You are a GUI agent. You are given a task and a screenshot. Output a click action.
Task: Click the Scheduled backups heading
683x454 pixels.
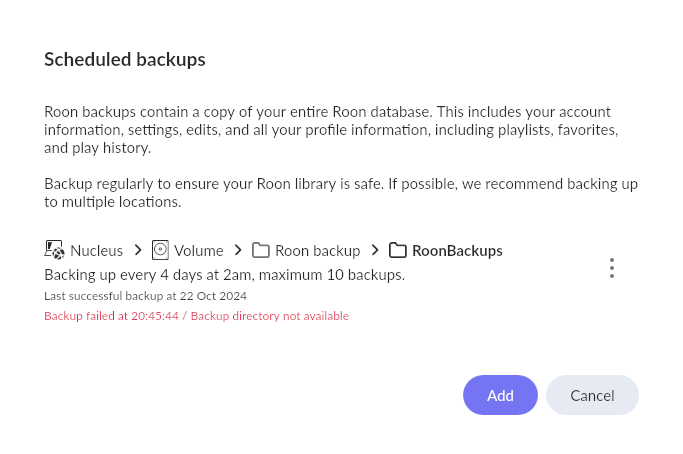[x=125, y=60]
